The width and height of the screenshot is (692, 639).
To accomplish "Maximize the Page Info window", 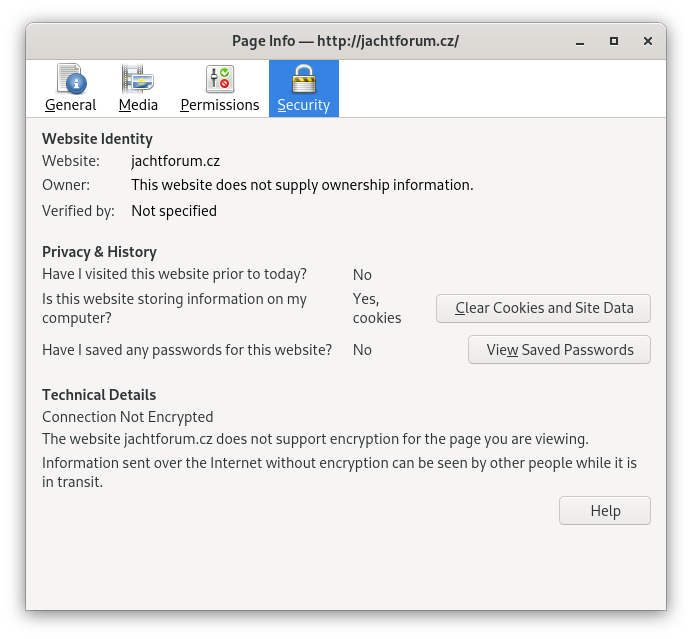I will click(614, 41).
